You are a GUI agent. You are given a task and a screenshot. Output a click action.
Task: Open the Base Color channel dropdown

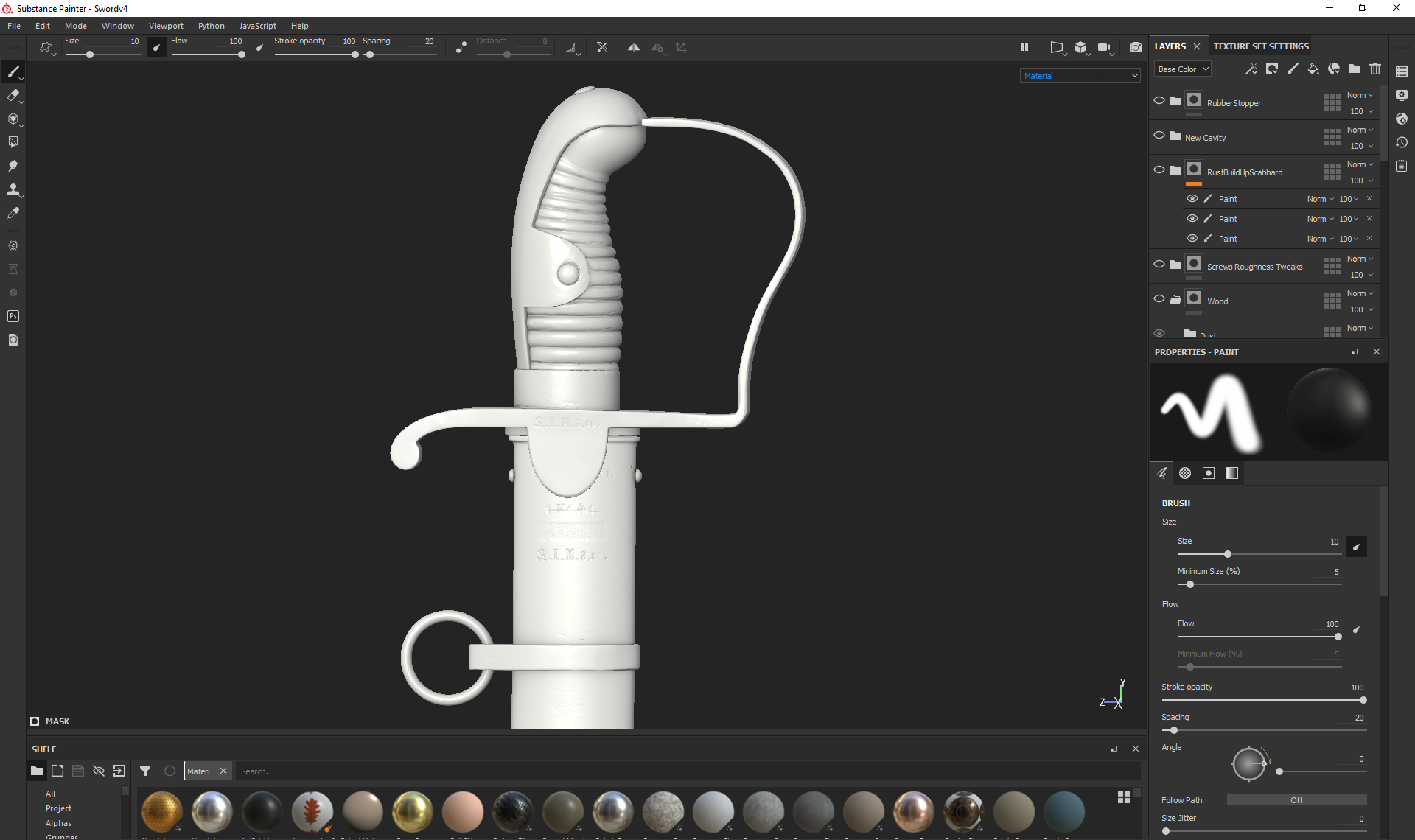point(1182,69)
